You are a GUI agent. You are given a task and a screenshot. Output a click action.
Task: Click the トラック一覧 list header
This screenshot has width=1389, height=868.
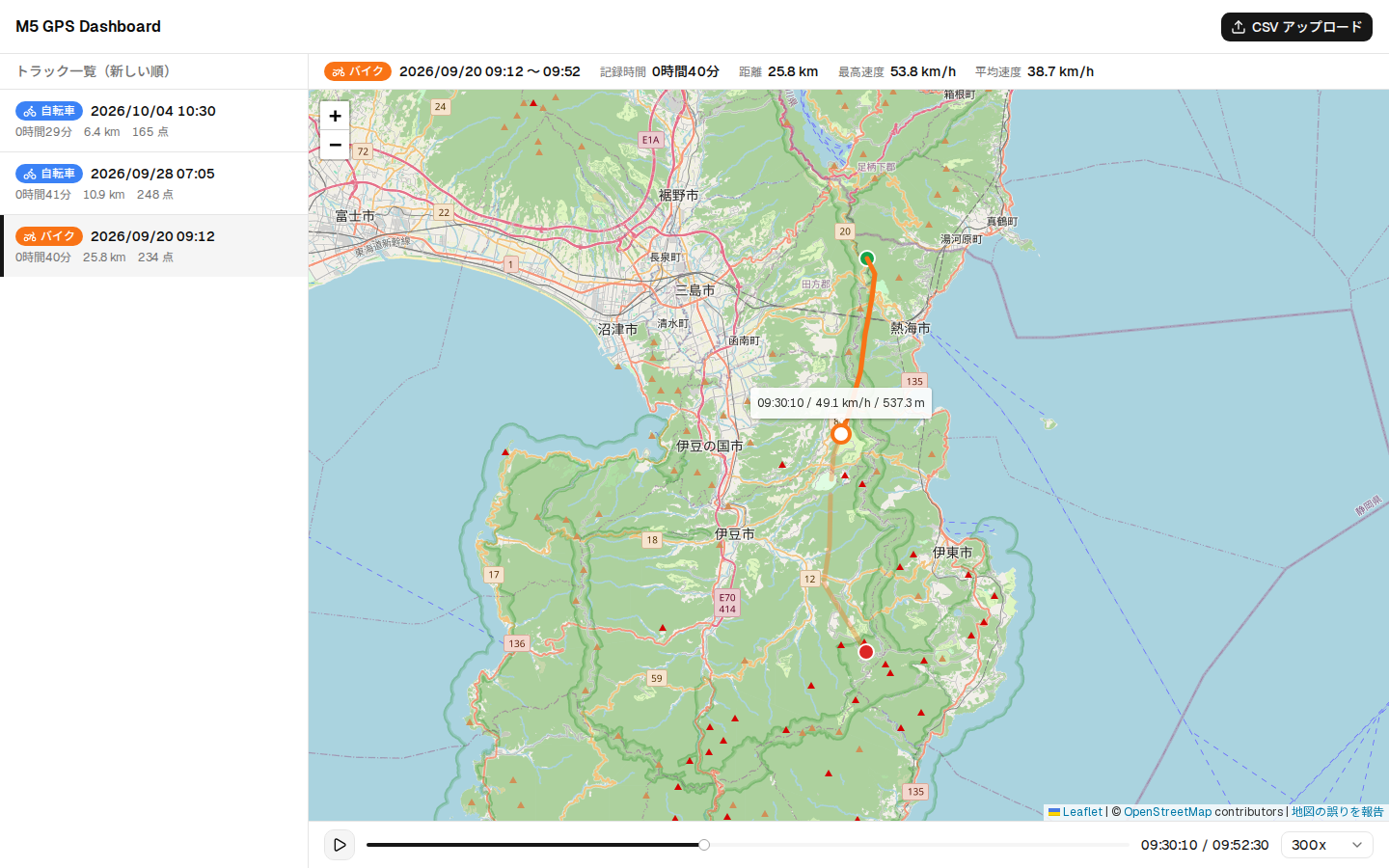[x=93, y=71]
